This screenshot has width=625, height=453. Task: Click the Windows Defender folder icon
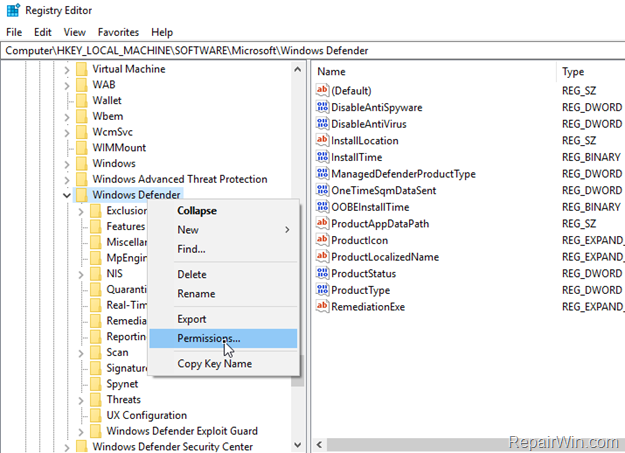click(x=82, y=195)
